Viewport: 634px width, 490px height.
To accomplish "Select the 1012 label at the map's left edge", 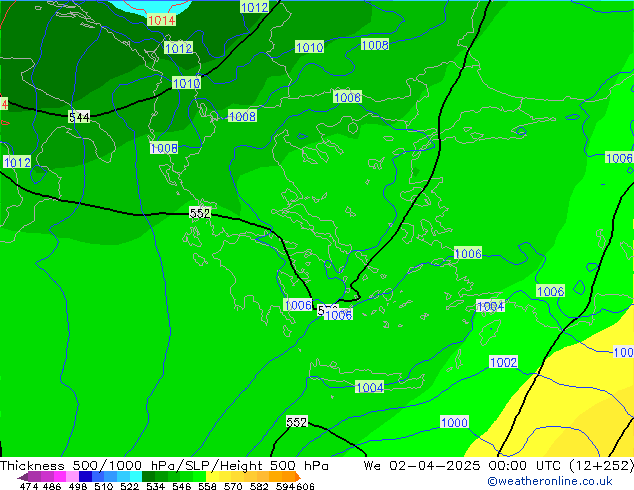I will point(17,163).
